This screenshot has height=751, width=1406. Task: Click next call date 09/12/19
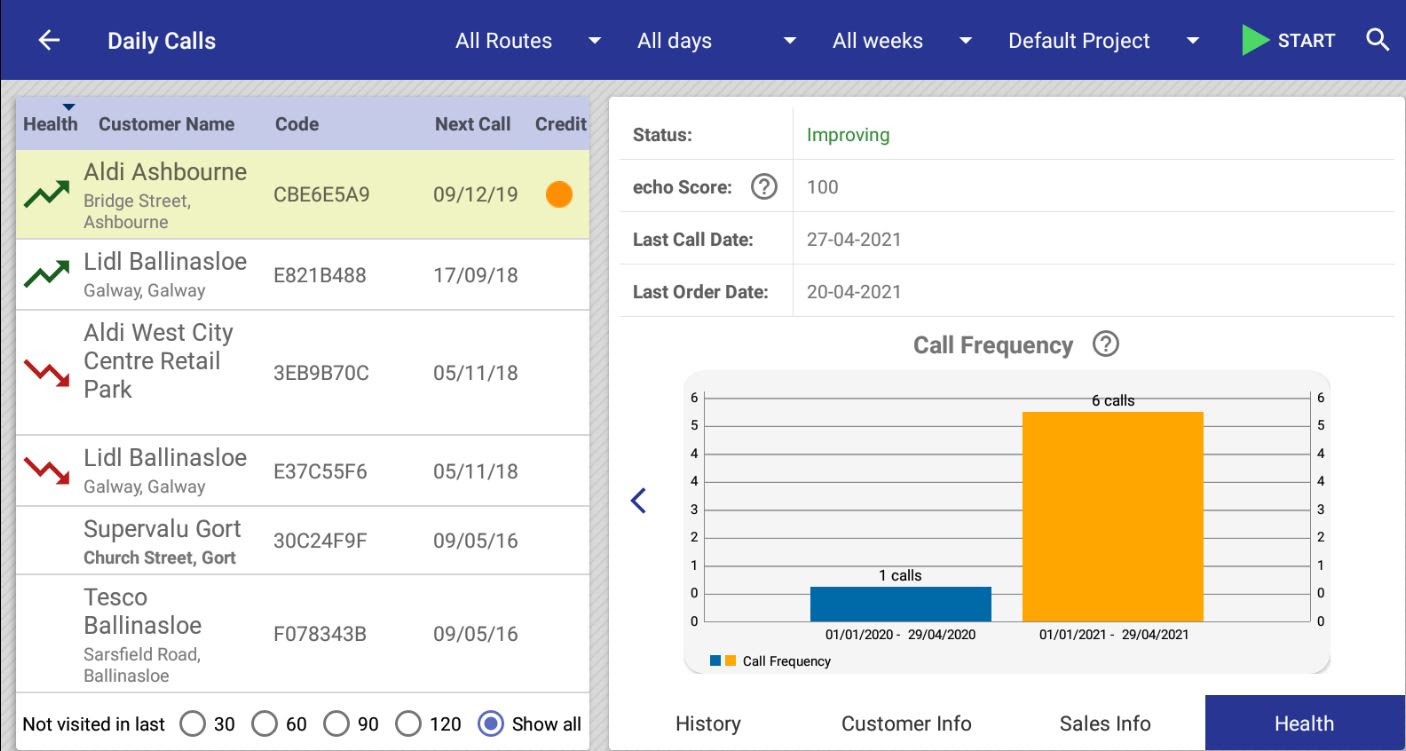tap(475, 195)
